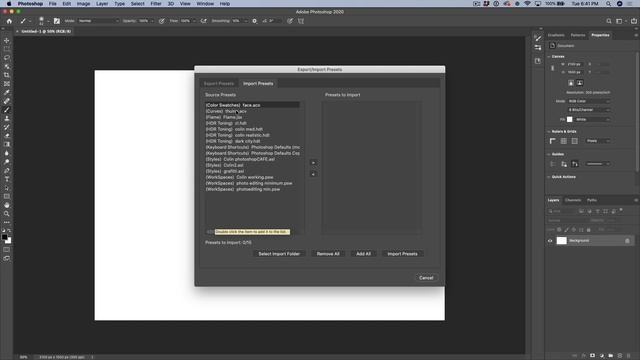
Task: Open the Apple menu
Action: (x=9, y=4)
